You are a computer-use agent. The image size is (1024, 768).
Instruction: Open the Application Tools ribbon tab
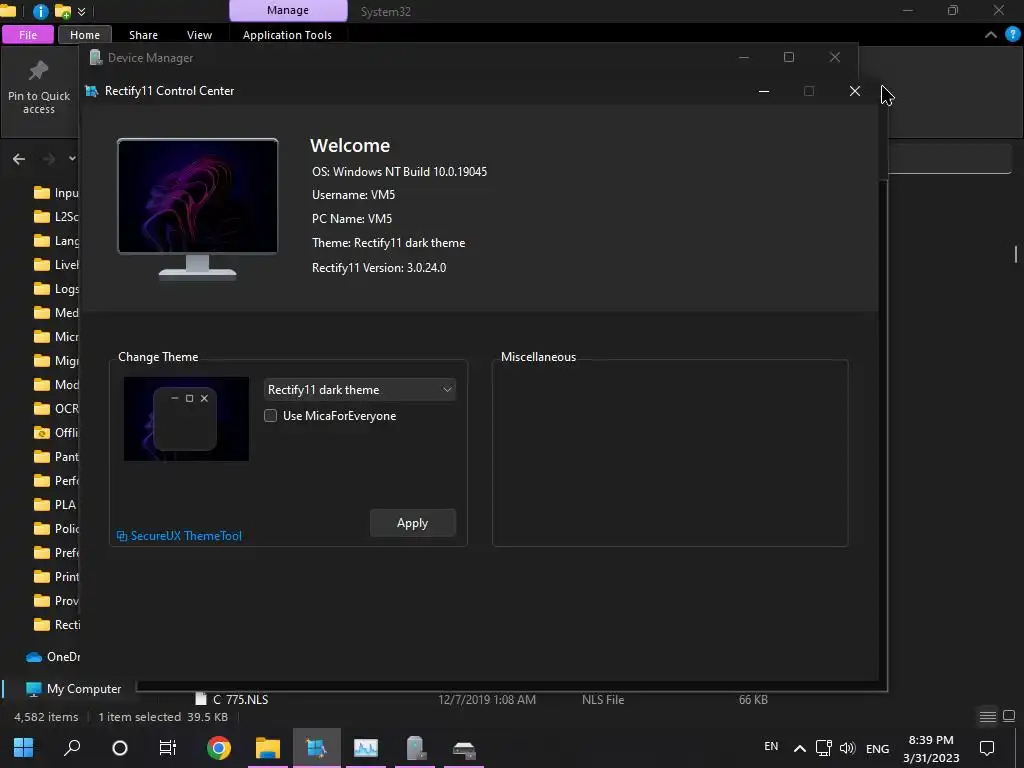pyautogui.click(x=287, y=35)
